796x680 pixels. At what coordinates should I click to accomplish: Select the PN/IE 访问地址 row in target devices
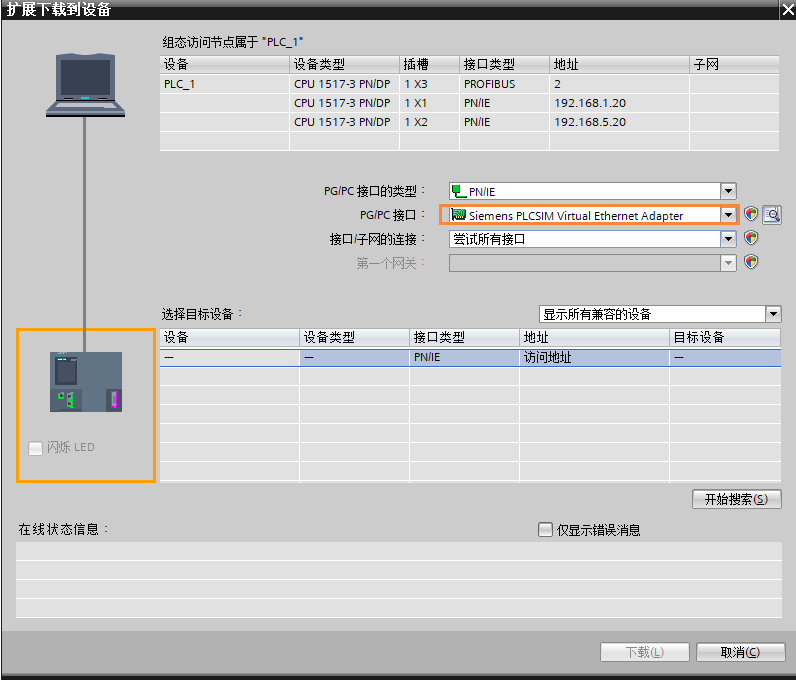[470, 358]
